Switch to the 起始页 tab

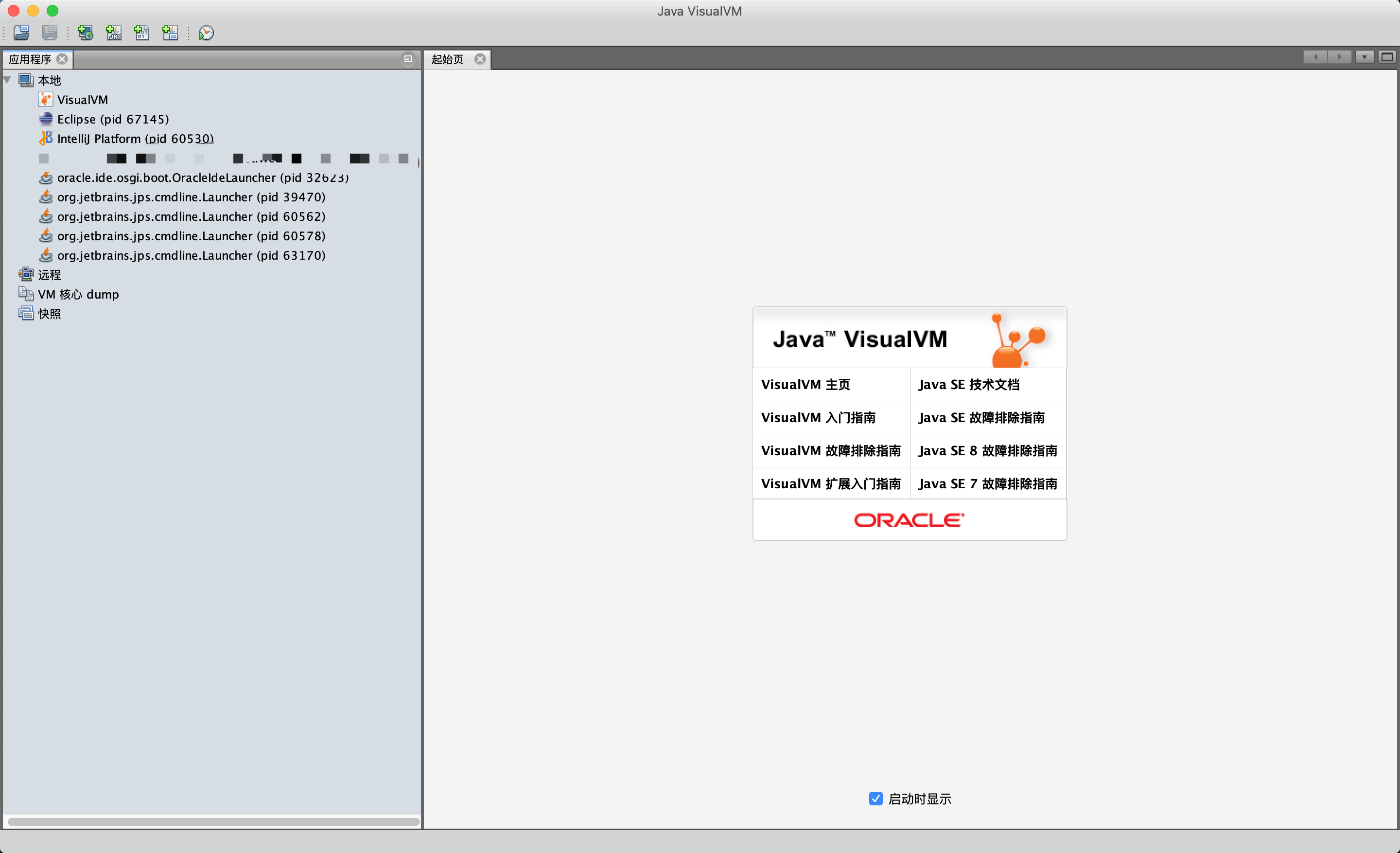pos(447,59)
